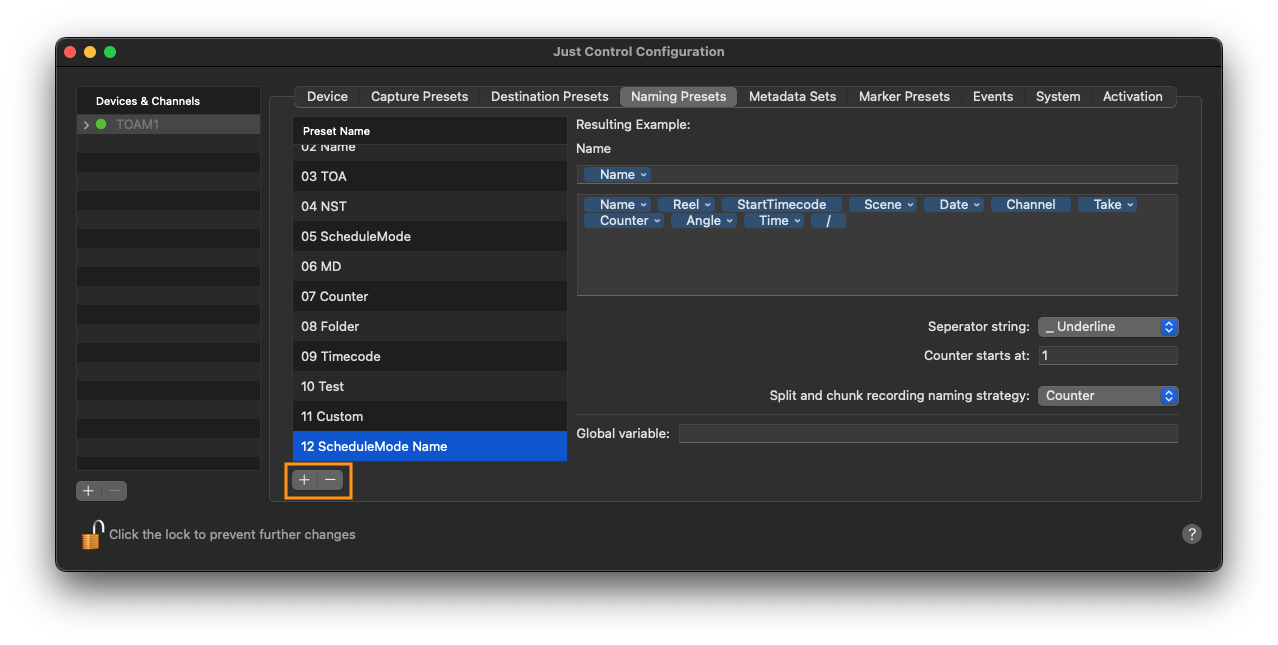Add a new naming preset with plus button

(x=305, y=480)
